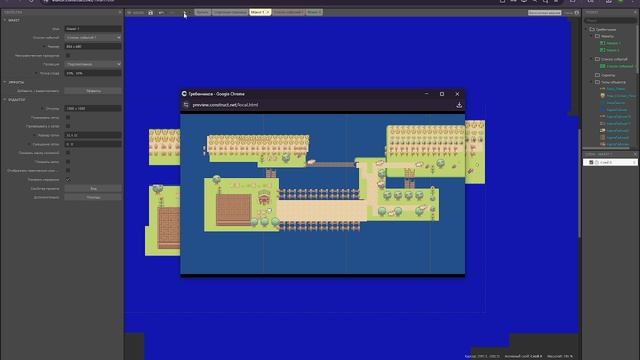Switch to the leftmost editor tab

(x=202, y=12)
